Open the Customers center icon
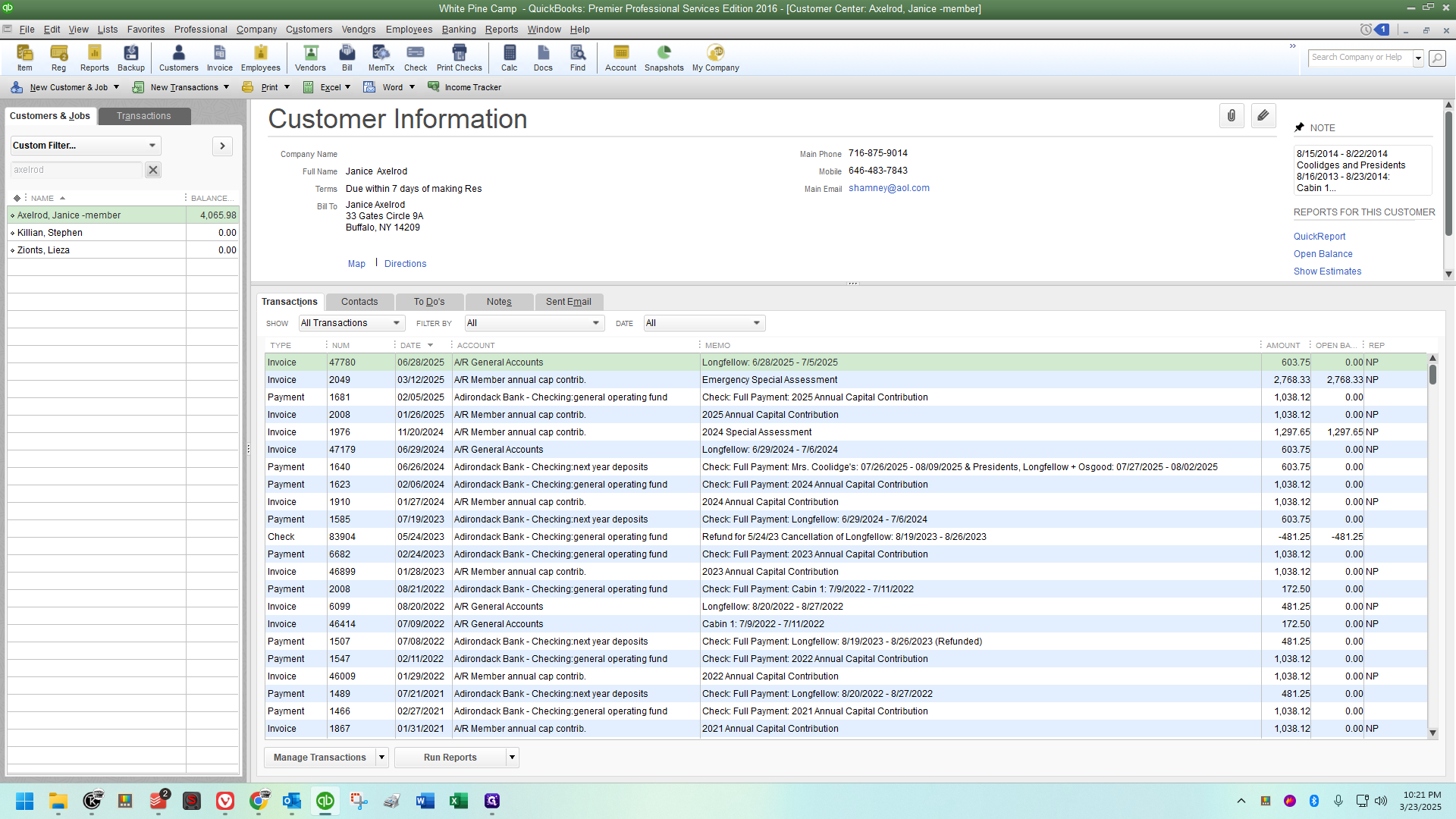This screenshot has height=819, width=1456. [179, 58]
